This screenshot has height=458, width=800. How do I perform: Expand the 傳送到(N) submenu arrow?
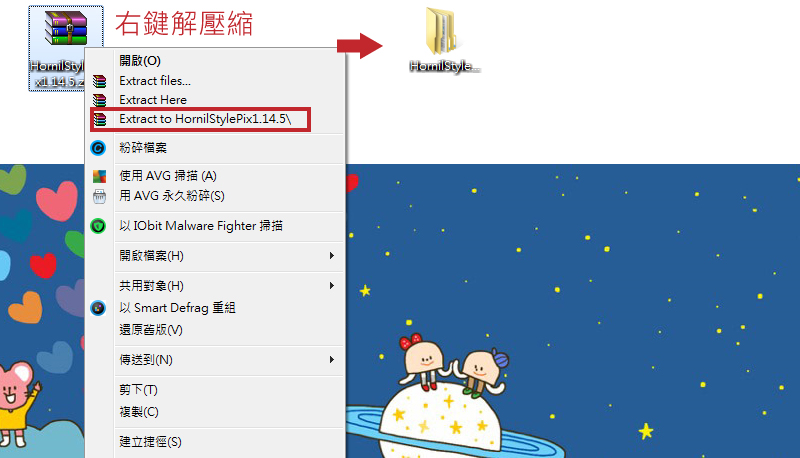(x=332, y=360)
